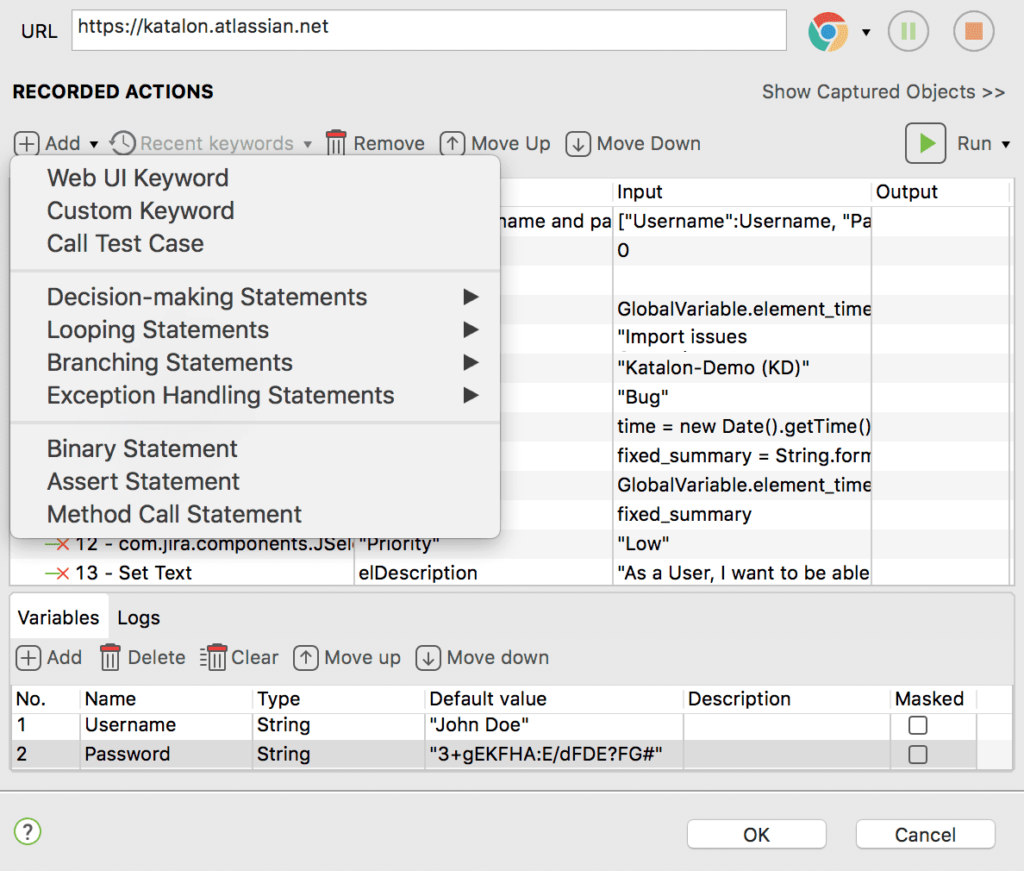Edit the URL input field

click(428, 31)
